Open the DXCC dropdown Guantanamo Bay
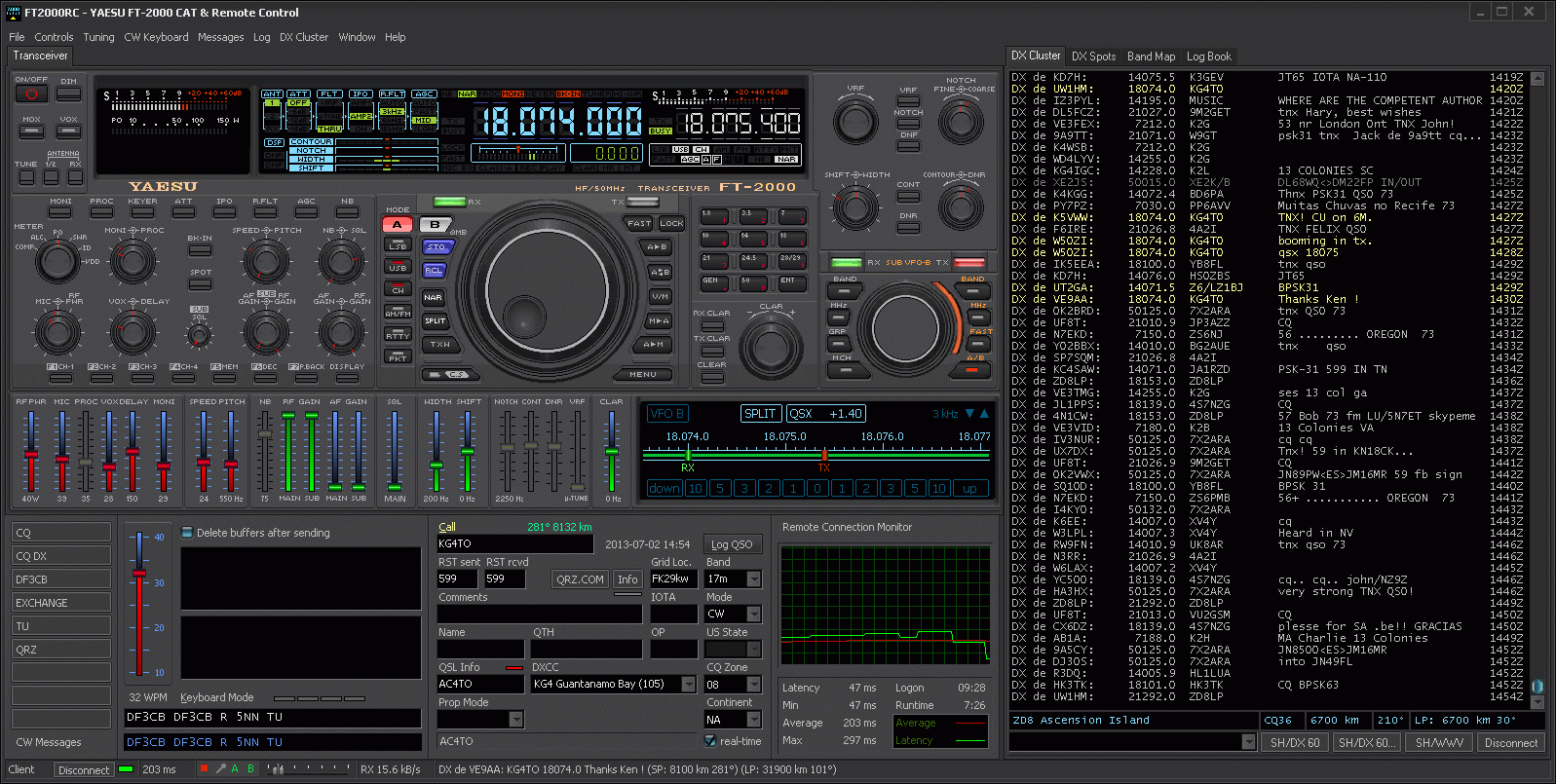The width and height of the screenshot is (1556, 784). 688,685
